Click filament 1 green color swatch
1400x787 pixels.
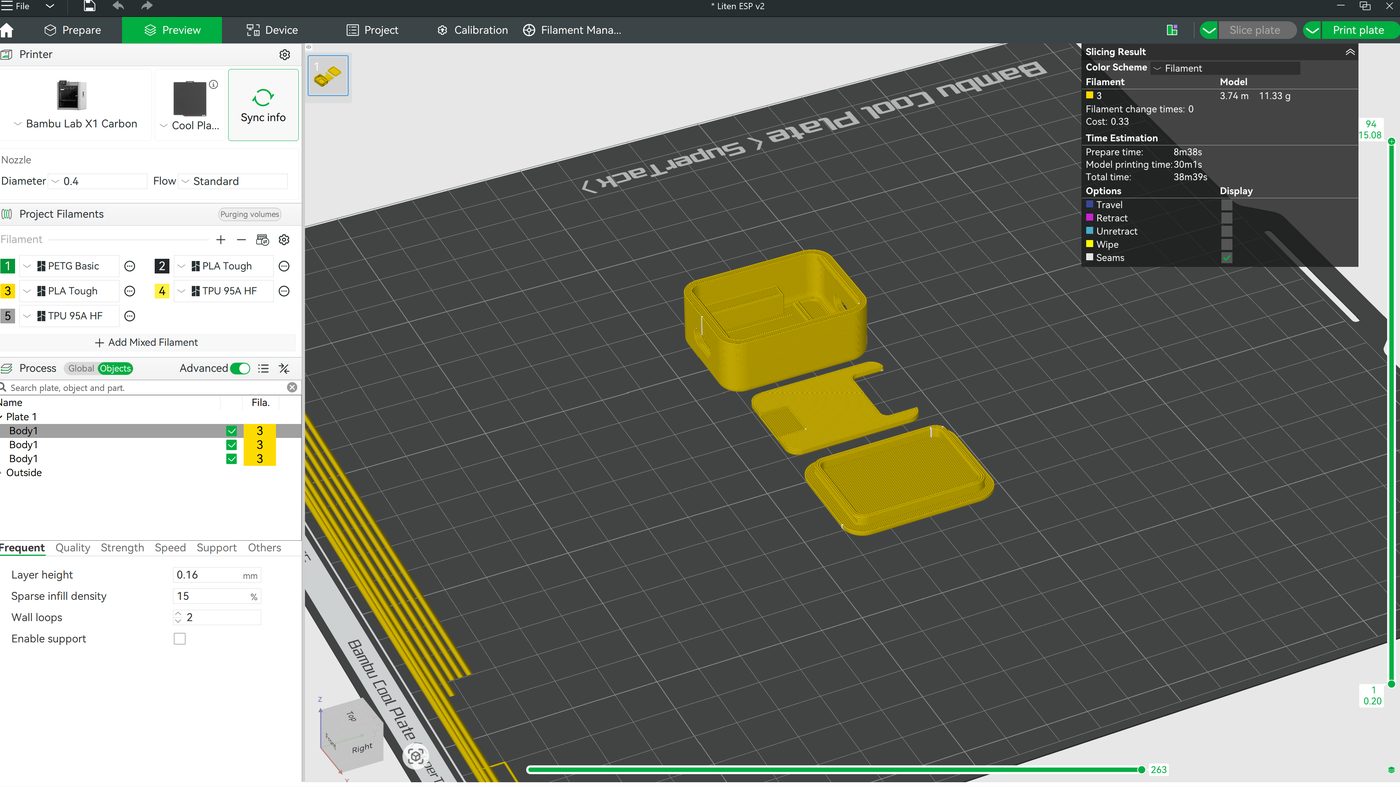tap(8, 266)
